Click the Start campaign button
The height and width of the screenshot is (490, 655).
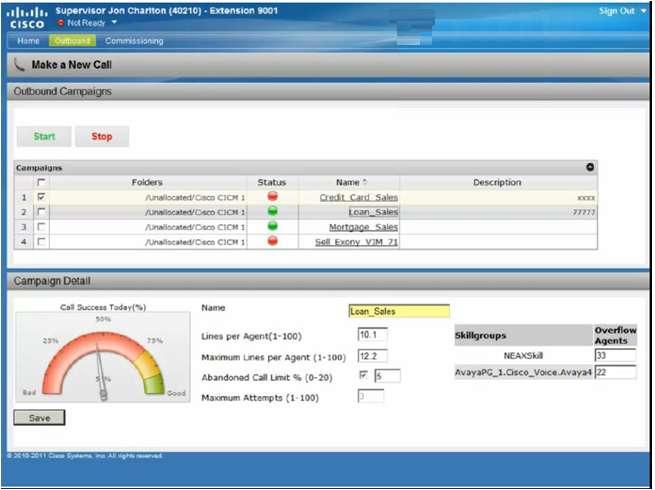point(44,136)
